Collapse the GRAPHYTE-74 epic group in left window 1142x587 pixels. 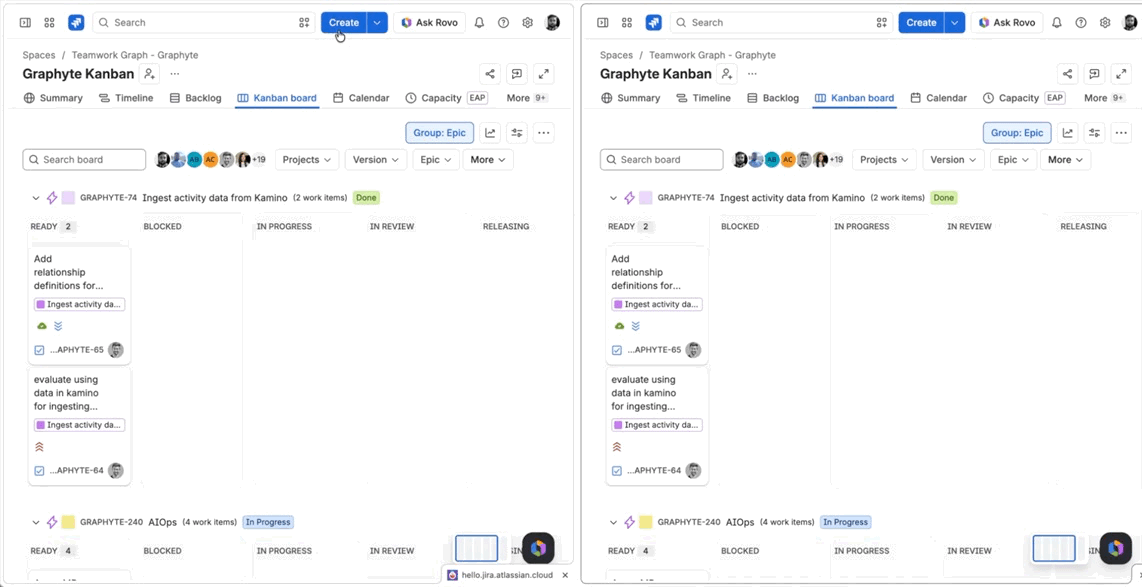35,197
